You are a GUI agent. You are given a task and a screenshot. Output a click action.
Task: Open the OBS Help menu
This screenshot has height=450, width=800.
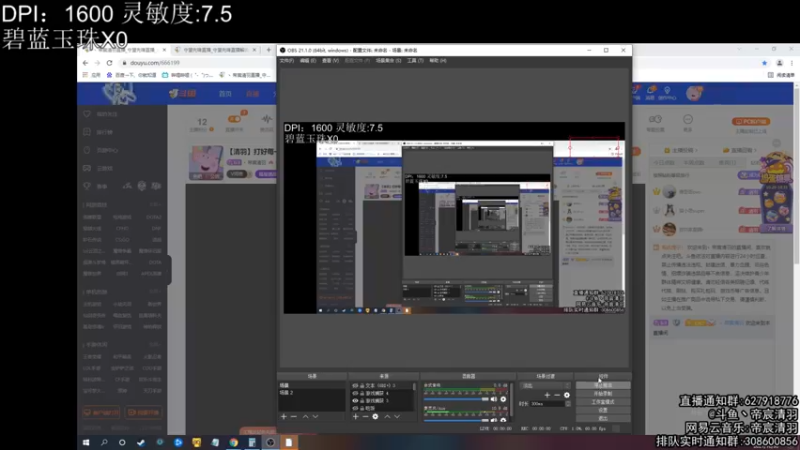point(437,61)
